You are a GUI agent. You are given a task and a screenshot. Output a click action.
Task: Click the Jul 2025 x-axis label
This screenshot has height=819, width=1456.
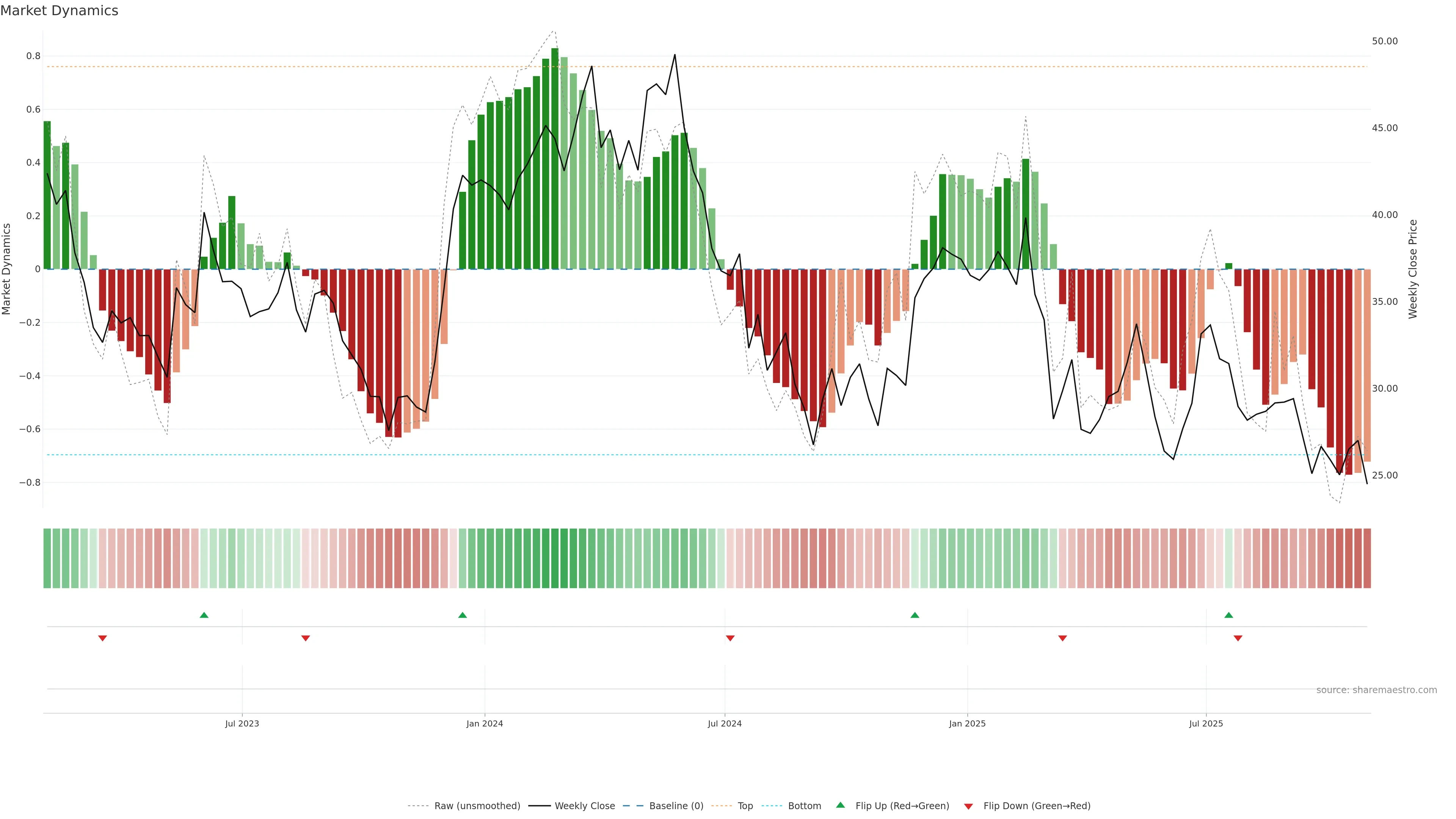pyautogui.click(x=1206, y=723)
